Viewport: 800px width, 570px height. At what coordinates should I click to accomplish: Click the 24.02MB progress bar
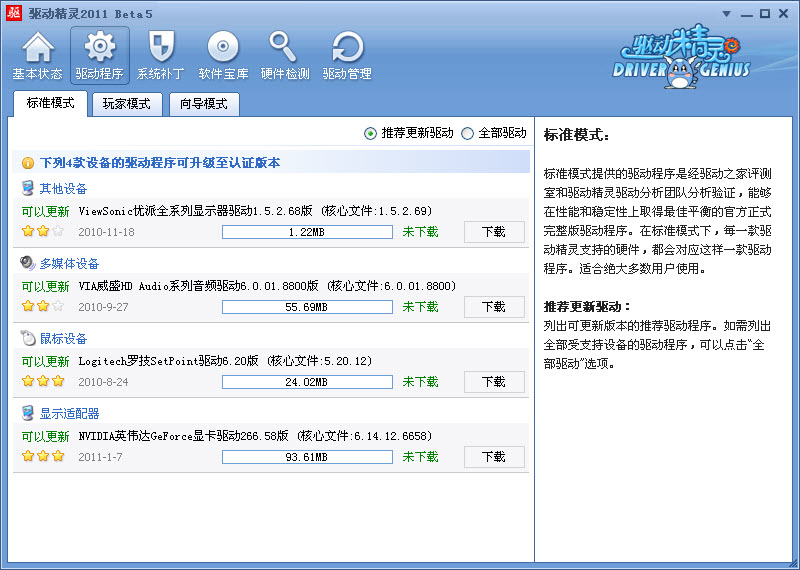coord(307,382)
